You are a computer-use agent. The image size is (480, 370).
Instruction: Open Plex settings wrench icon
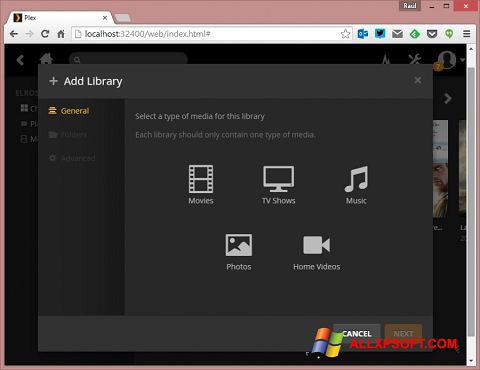click(x=415, y=59)
